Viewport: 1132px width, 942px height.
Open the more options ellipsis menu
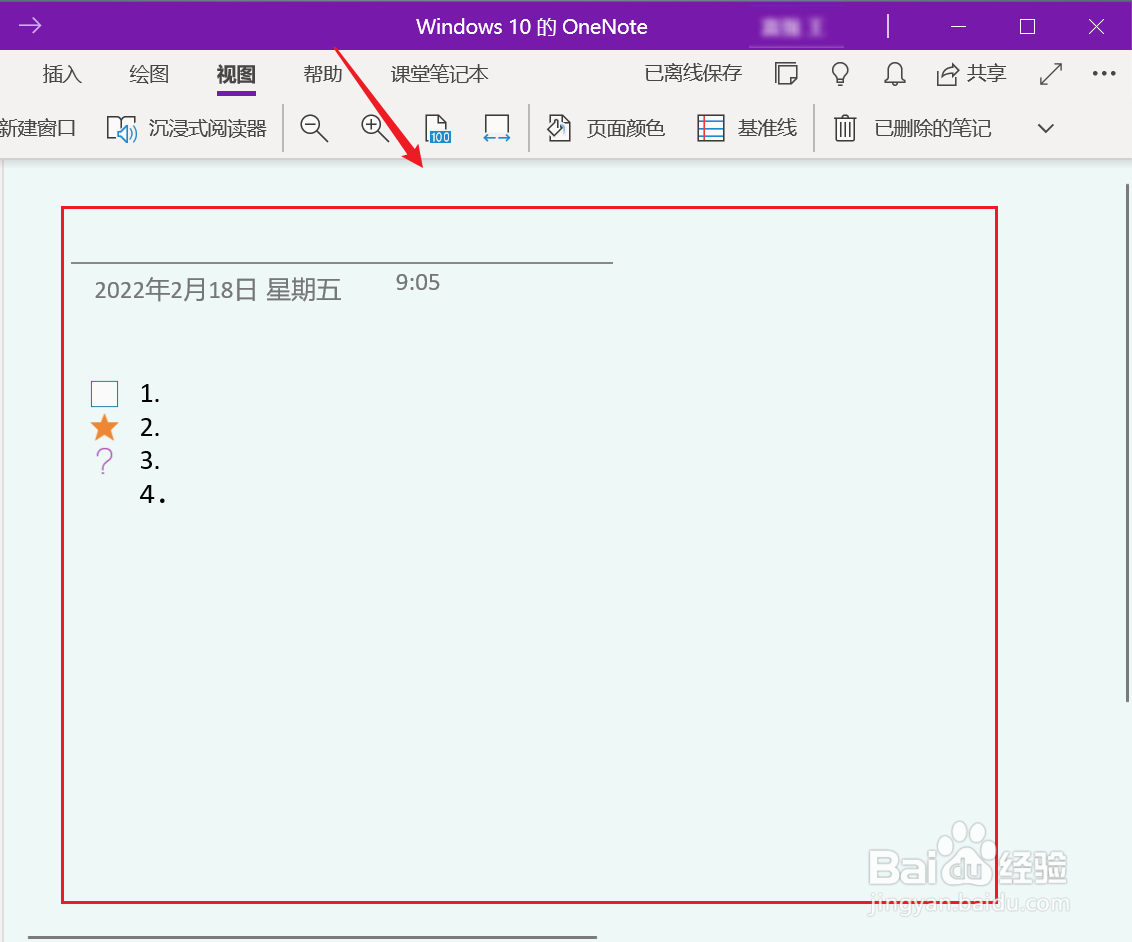click(1104, 73)
